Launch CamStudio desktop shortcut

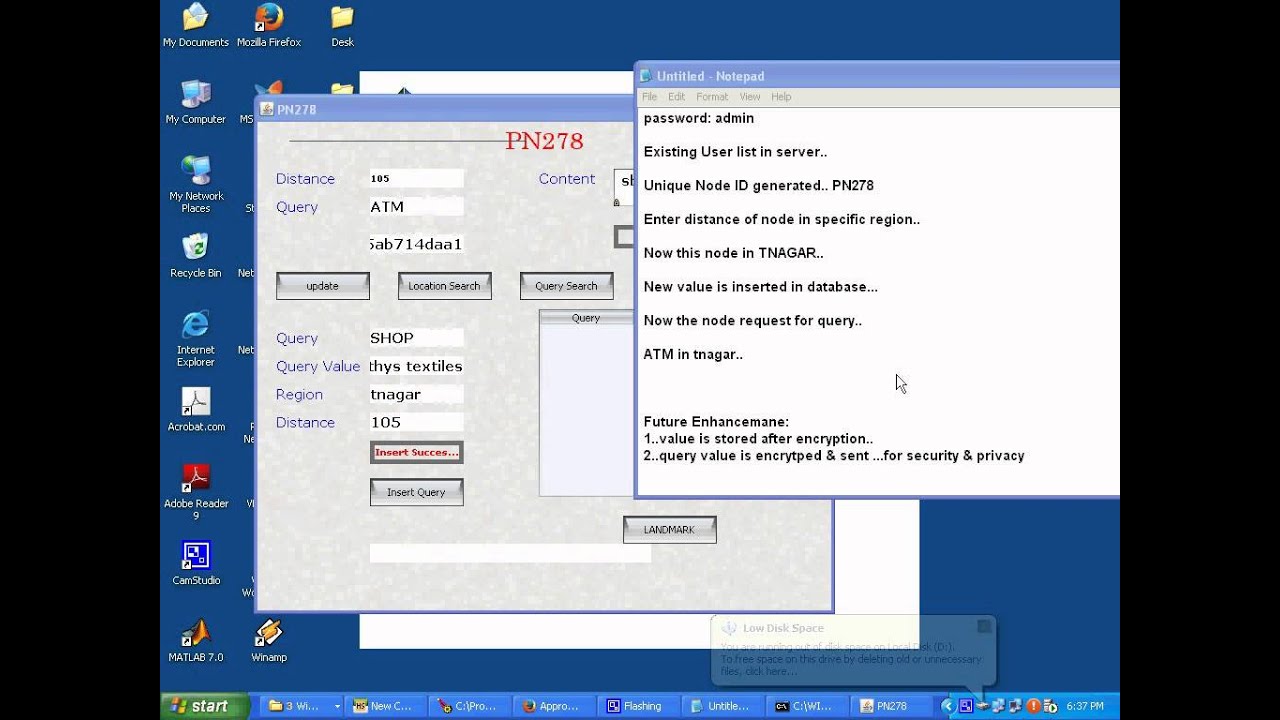(196, 564)
